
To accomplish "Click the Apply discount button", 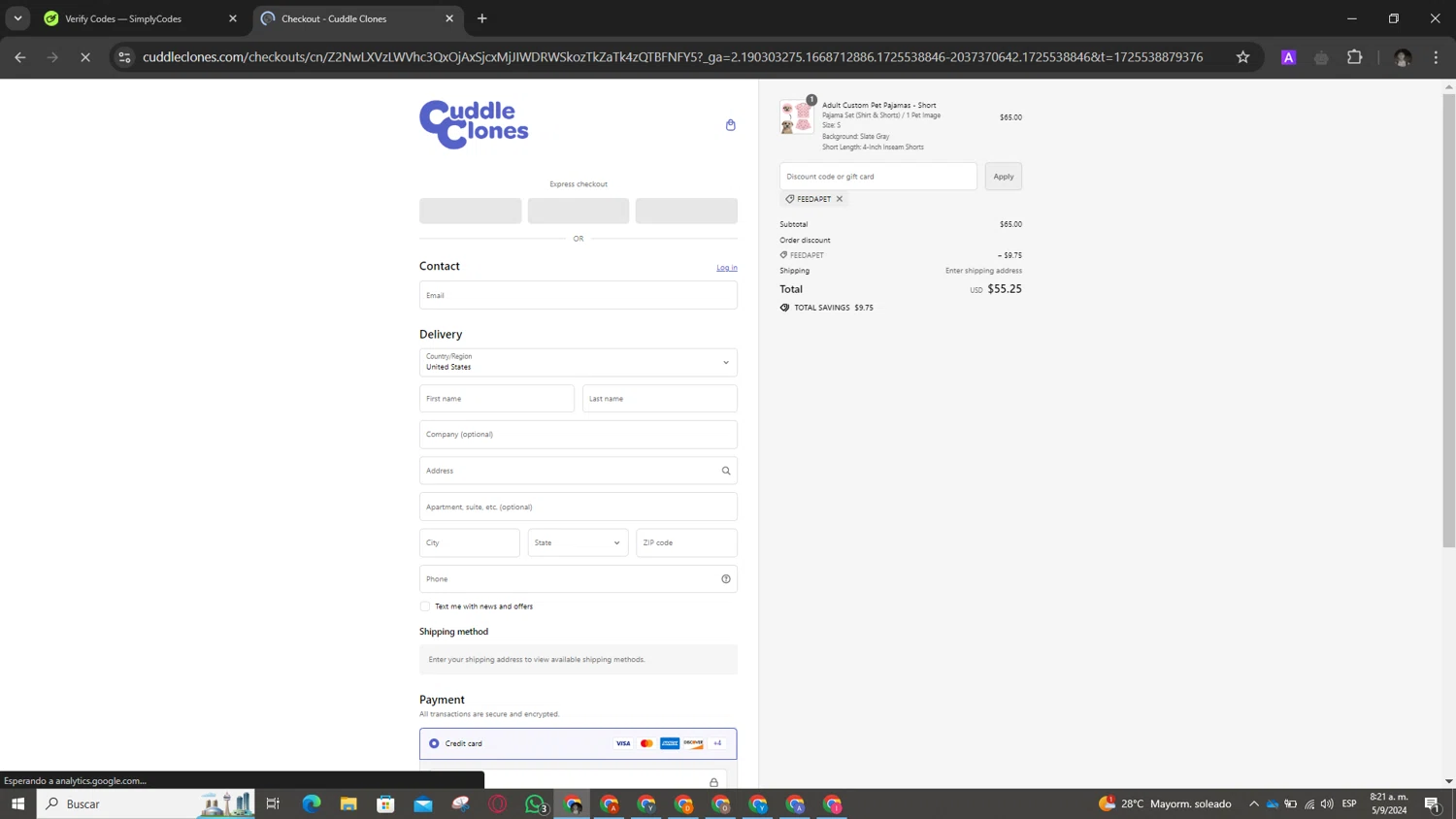I will point(1003,177).
